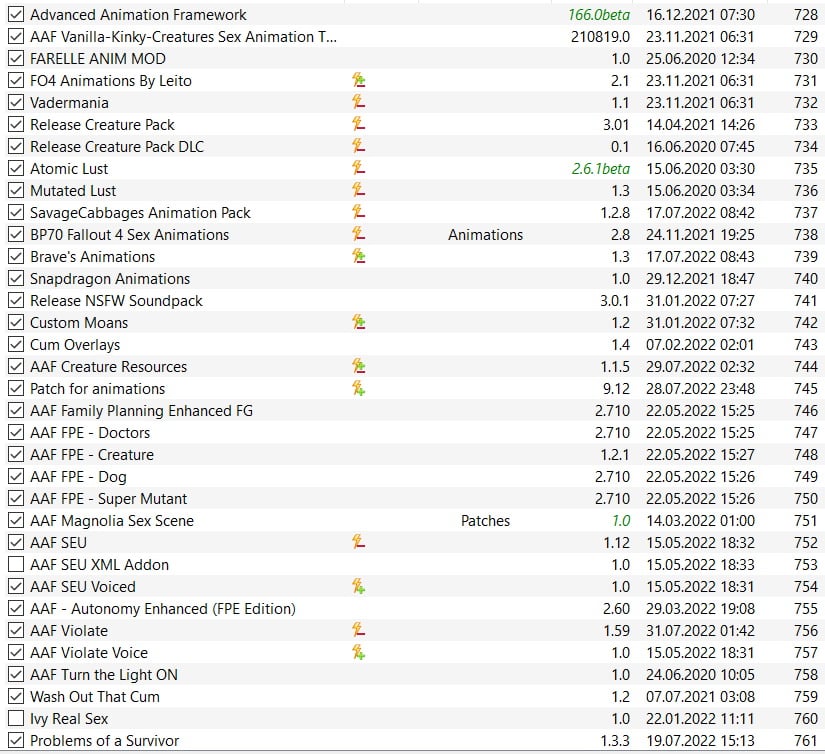Click conflict icon for FO4 Animations By Leito
This screenshot has height=754, width=825.
pyautogui.click(x=359, y=81)
